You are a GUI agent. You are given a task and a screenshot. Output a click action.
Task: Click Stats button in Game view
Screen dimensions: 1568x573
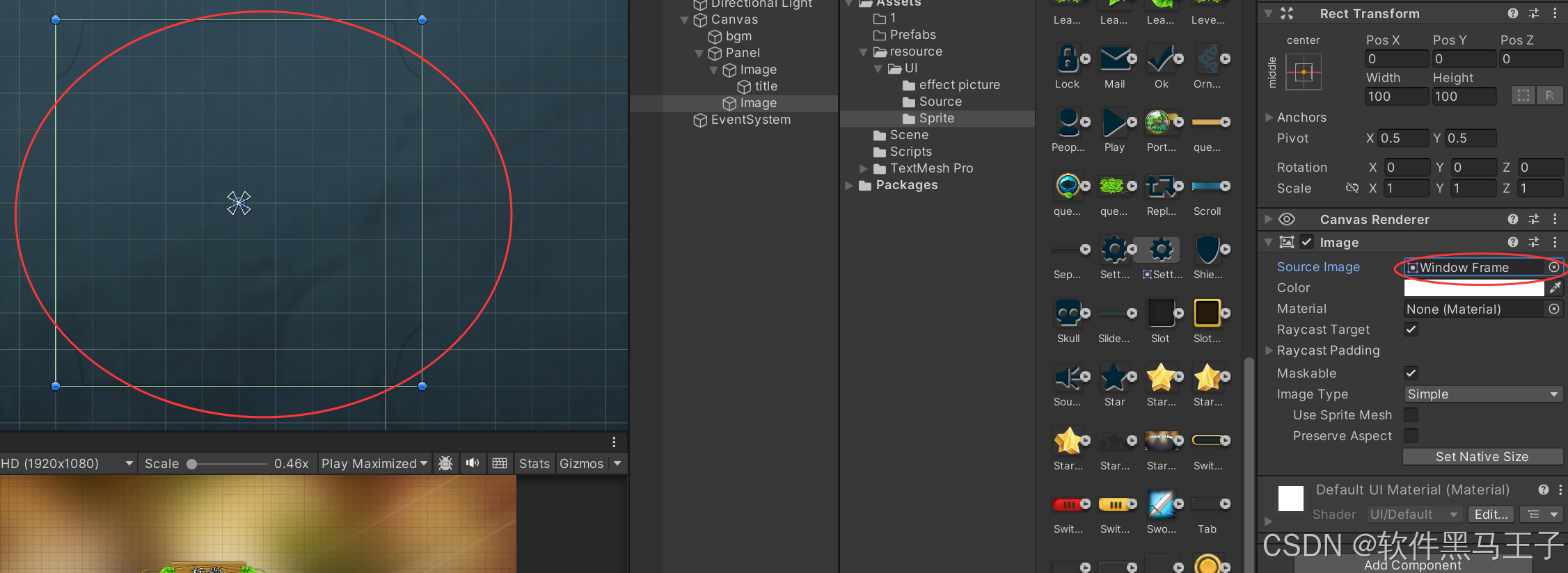pyautogui.click(x=534, y=463)
